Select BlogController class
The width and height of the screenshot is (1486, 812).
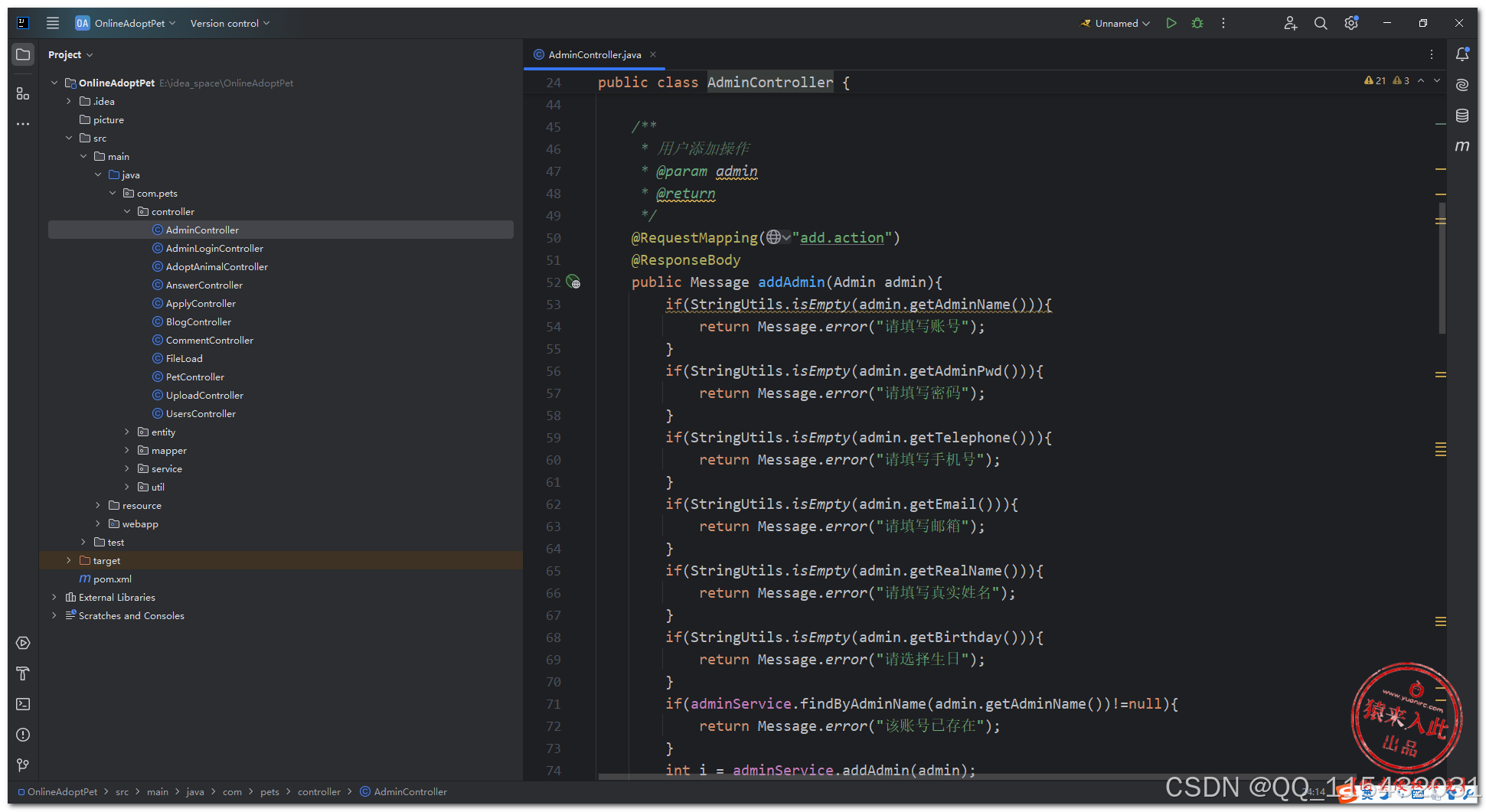[x=198, y=321]
